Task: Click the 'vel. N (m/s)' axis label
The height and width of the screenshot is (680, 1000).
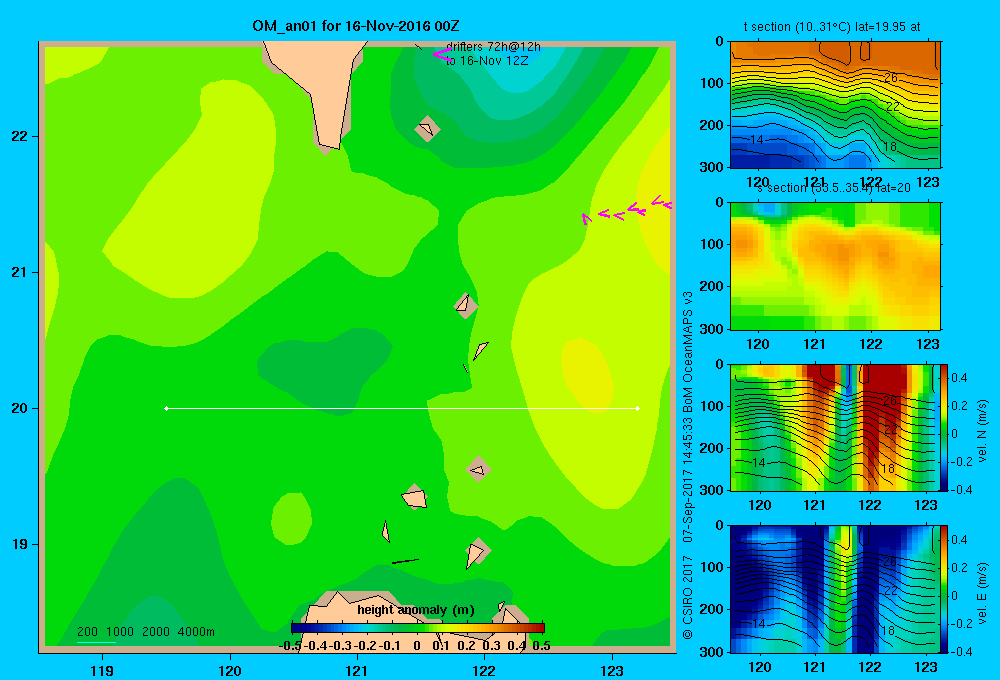Action: point(982,431)
